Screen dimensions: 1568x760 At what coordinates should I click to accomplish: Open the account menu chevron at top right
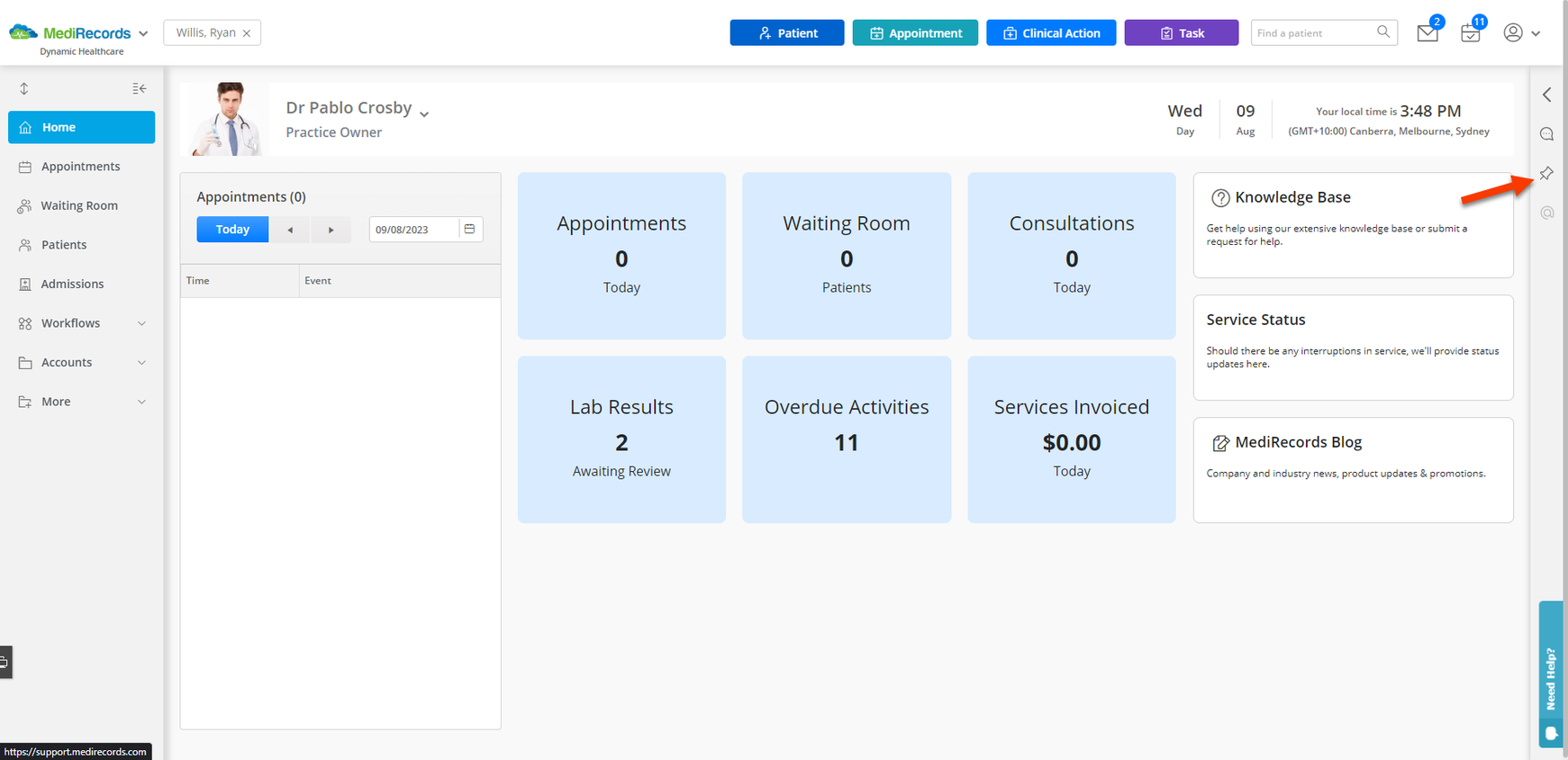pyautogui.click(x=1536, y=33)
